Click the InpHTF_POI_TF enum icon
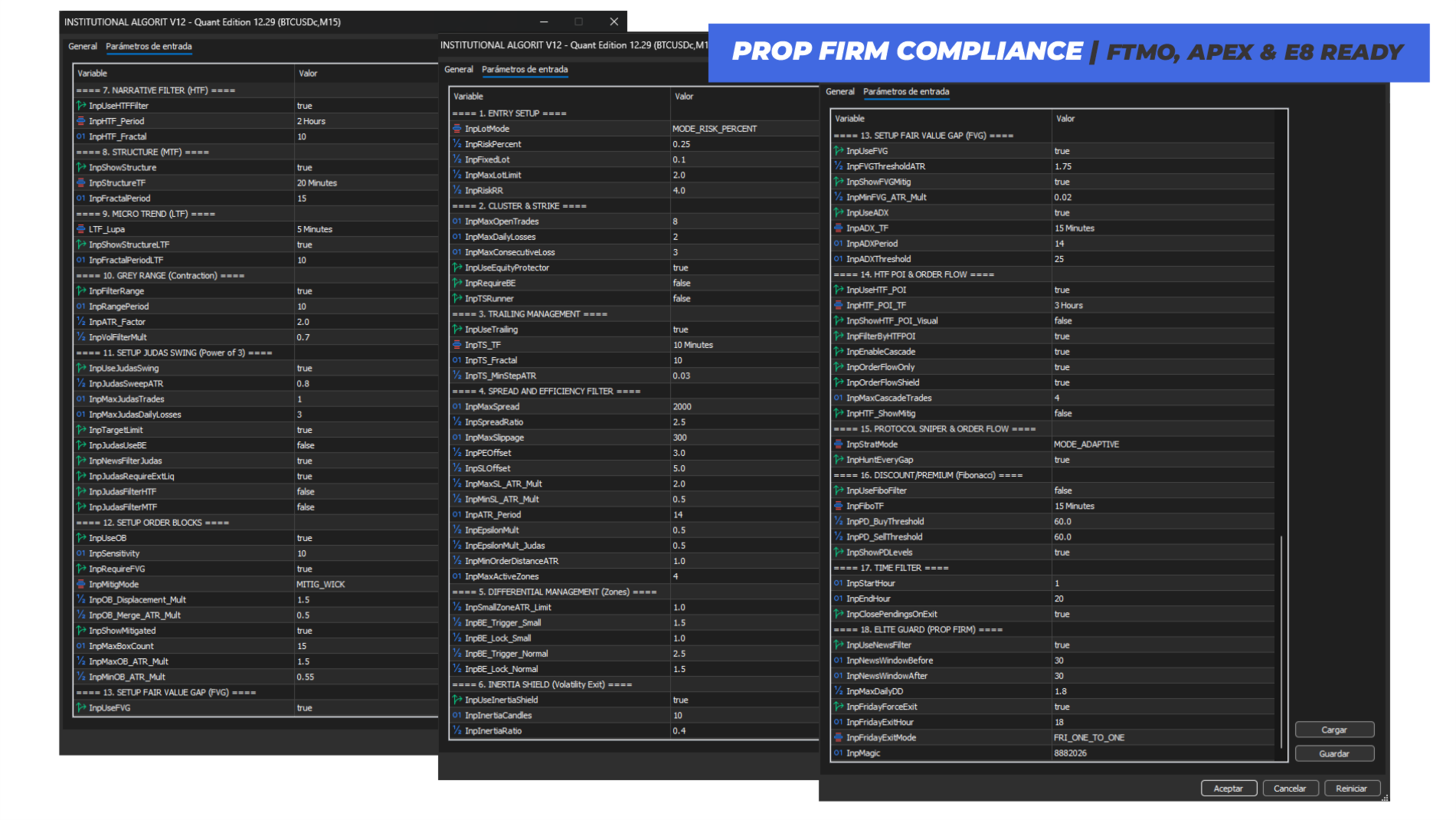The height and width of the screenshot is (820, 1456). click(838, 305)
